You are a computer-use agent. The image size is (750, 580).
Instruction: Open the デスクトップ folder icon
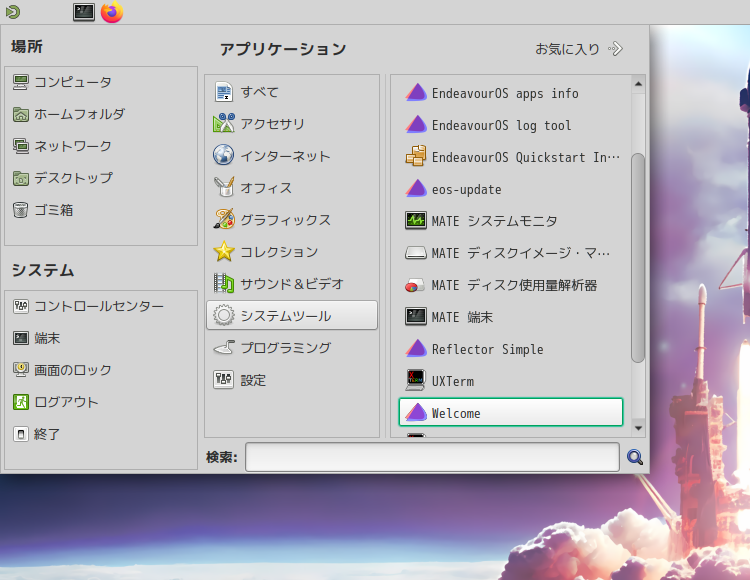tap(21, 178)
